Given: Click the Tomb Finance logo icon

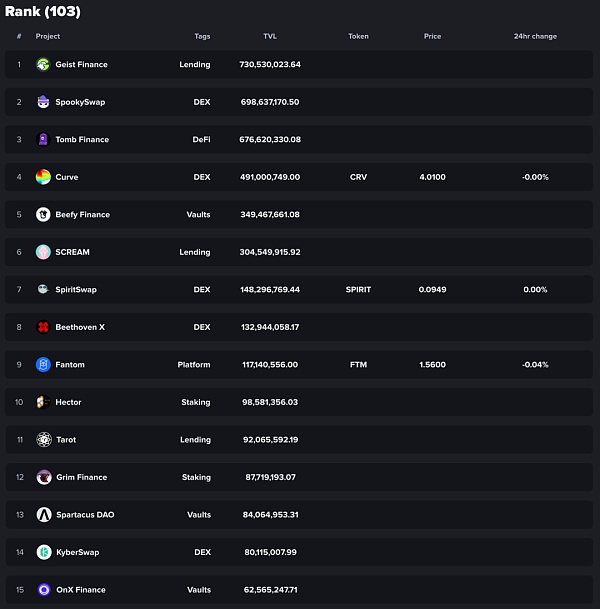Looking at the screenshot, I should pyautogui.click(x=43, y=140).
